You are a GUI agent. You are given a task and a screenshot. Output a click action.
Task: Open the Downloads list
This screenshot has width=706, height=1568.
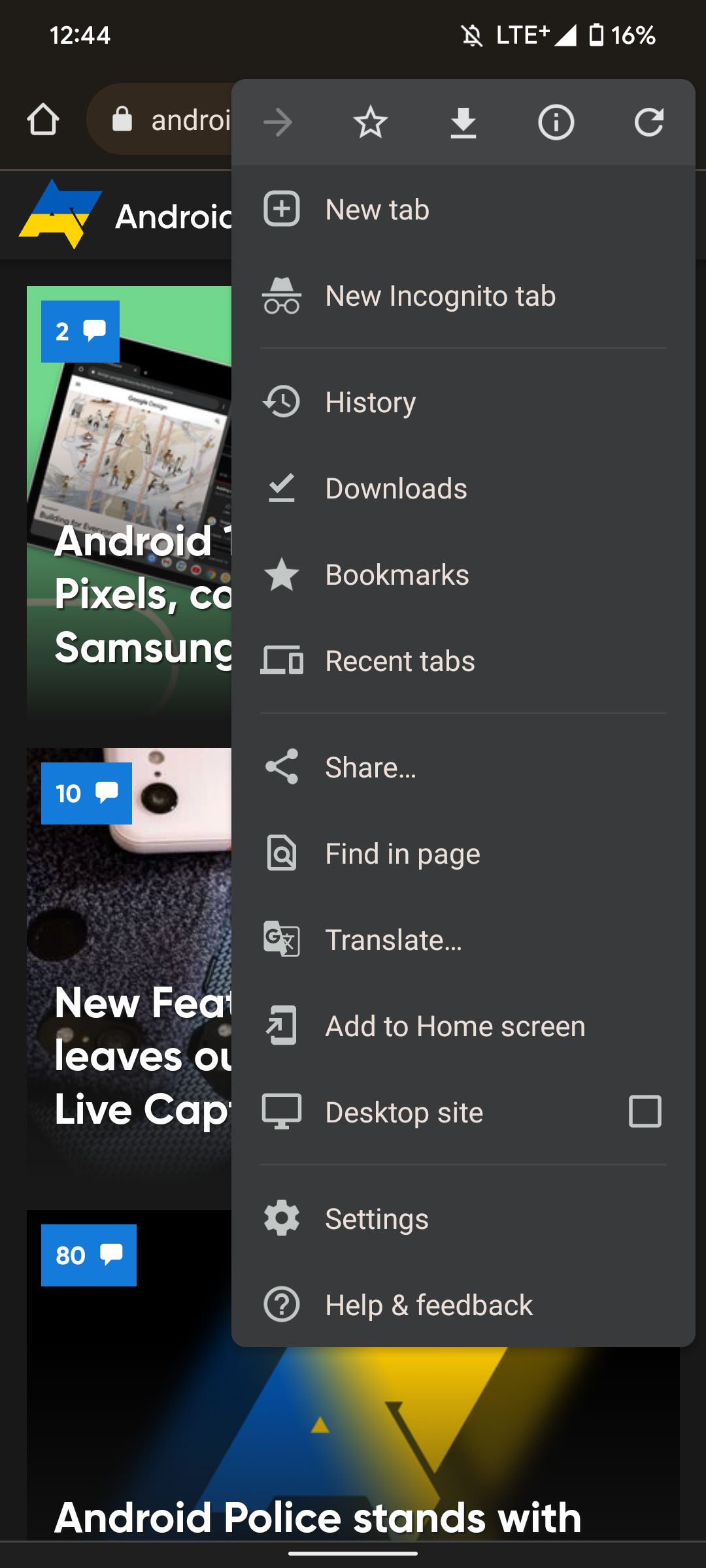coord(463,489)
